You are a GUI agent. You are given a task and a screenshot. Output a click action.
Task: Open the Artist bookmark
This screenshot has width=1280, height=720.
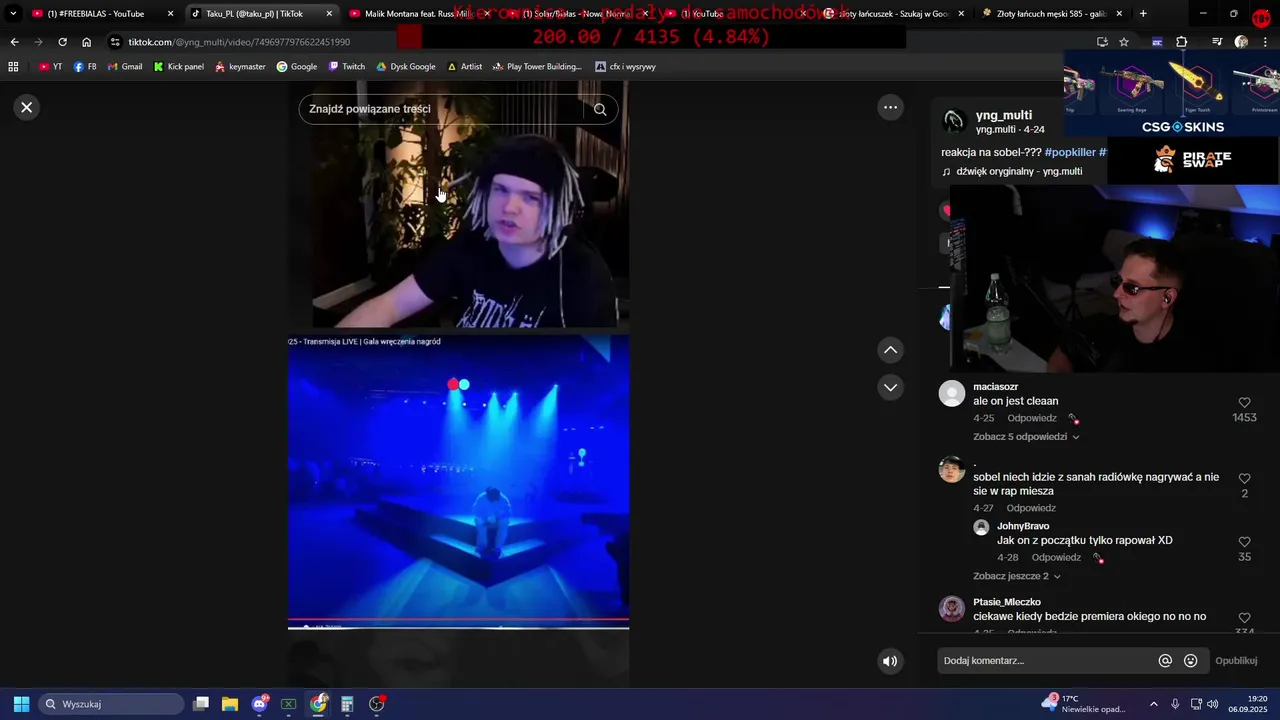(x=465, y=66)
